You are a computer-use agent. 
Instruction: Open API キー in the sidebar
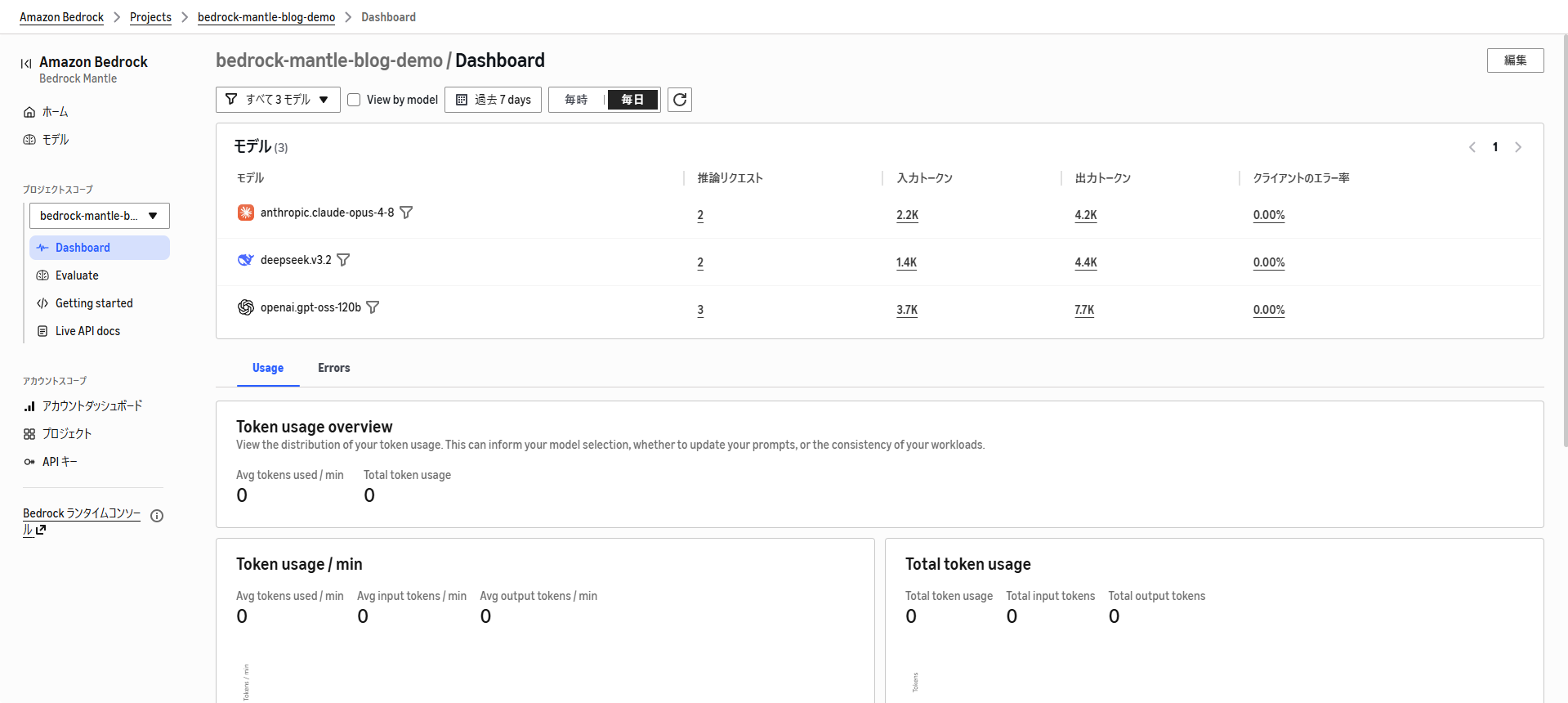pyautogui.click(x=60, y=462)
